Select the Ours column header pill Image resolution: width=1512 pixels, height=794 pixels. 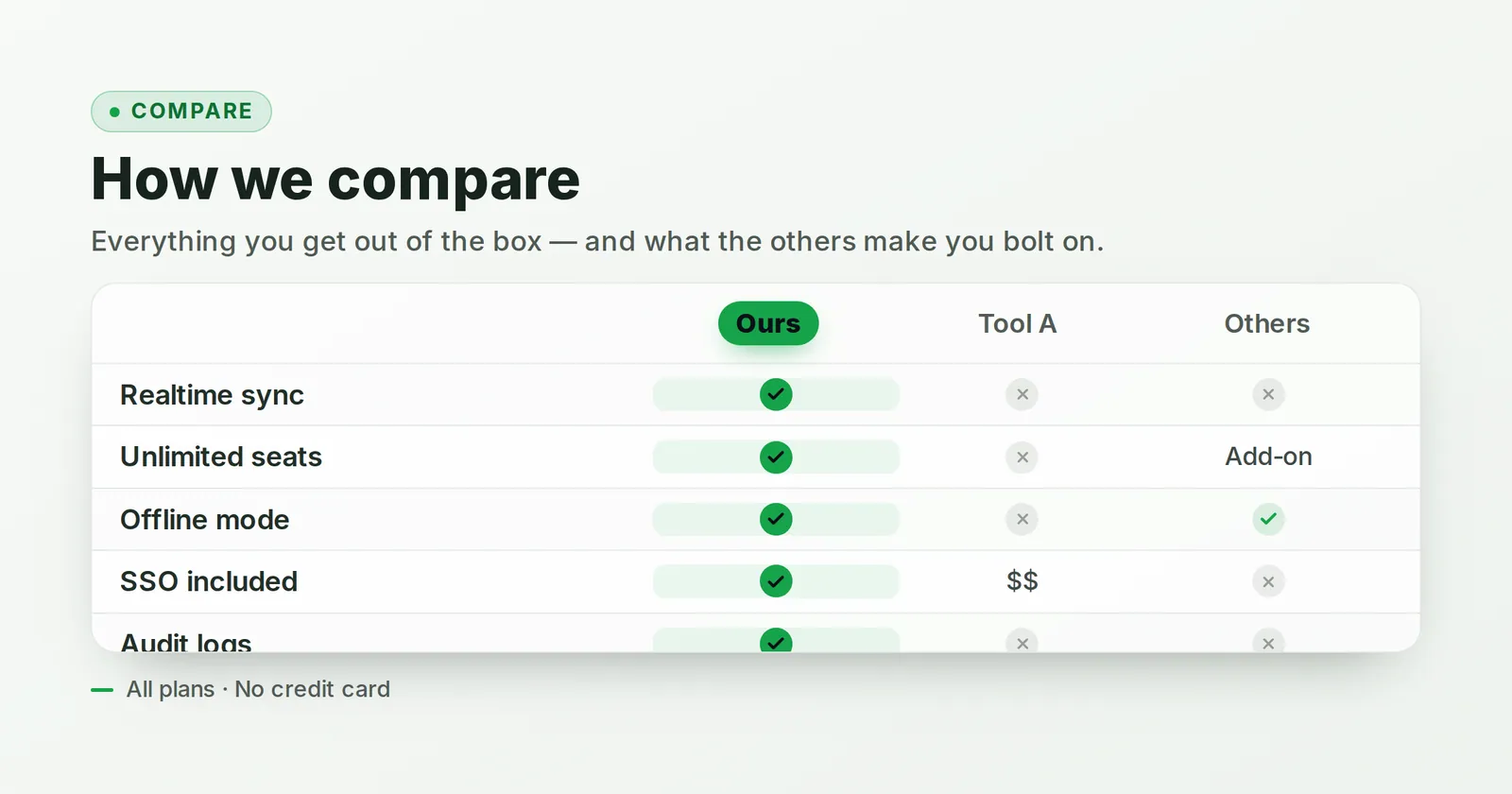(768, 323)
